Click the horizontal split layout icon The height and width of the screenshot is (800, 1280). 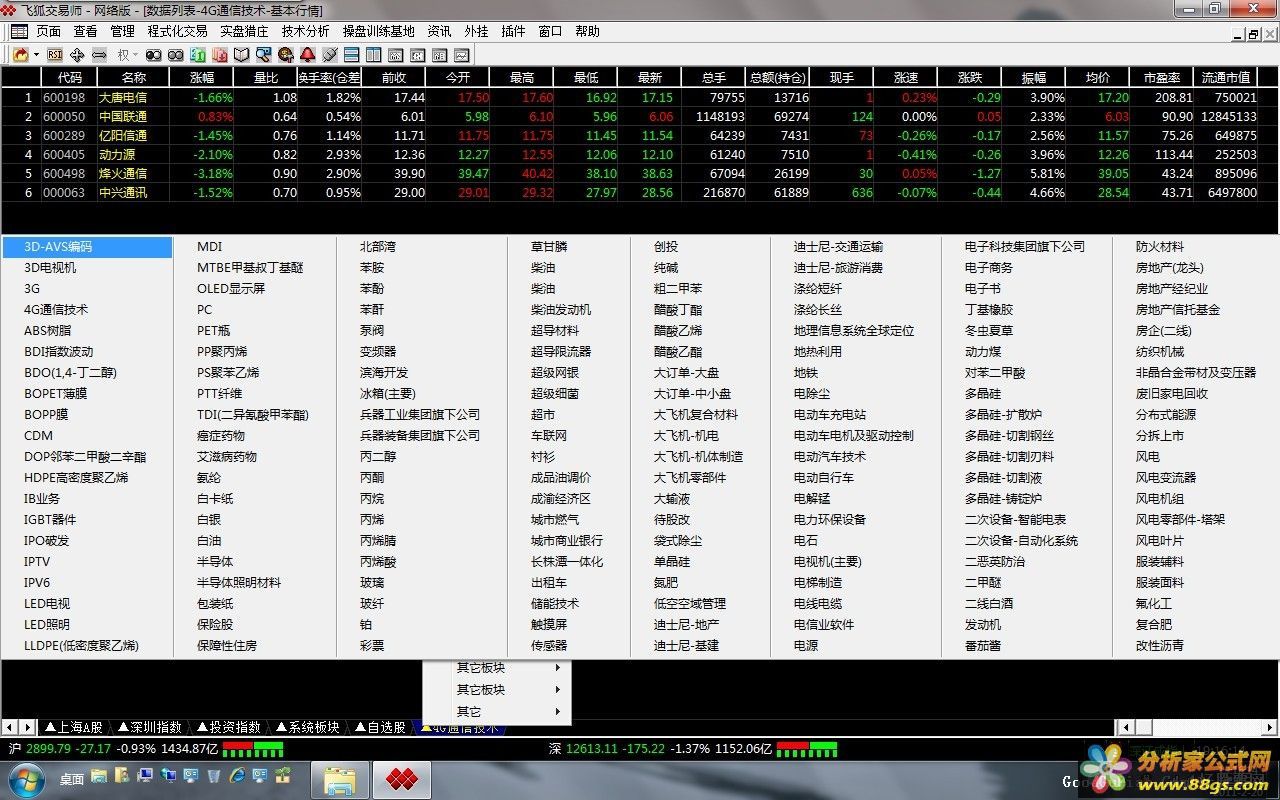(x=352, y=54)
